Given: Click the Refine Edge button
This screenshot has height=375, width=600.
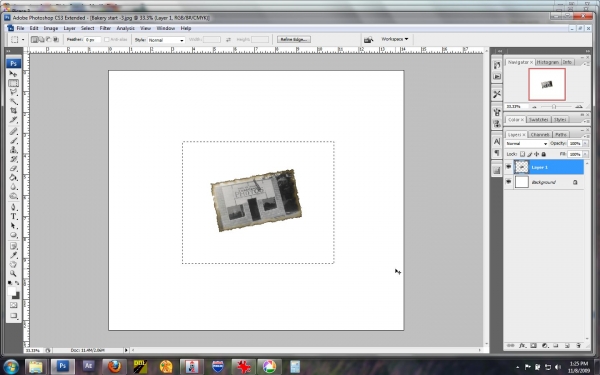Looking at the screenshot, I should click(294, 39).
